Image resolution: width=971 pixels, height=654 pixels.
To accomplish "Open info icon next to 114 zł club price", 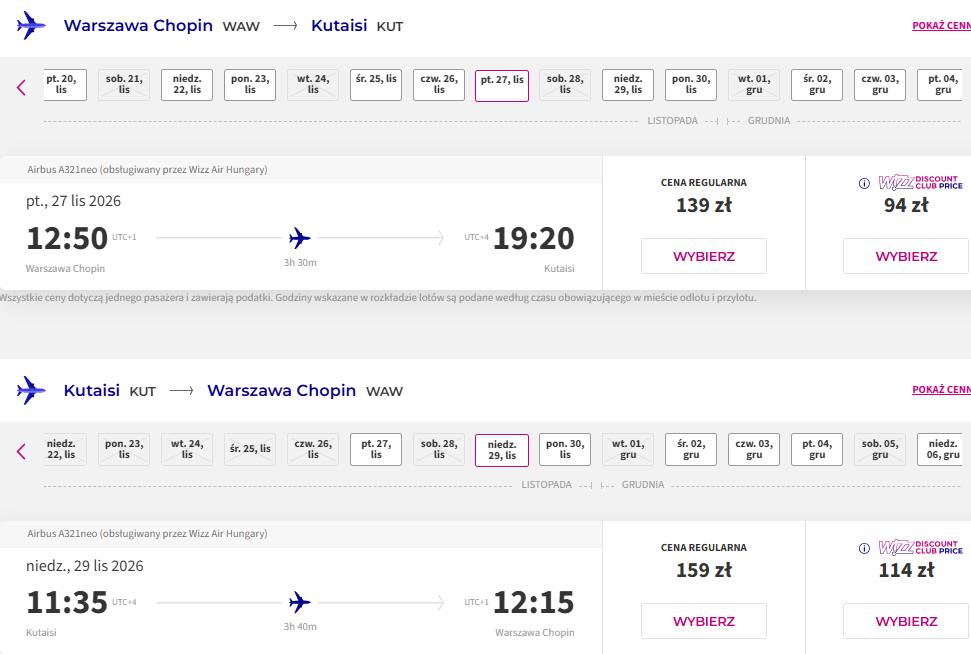I will pos(864,548).
